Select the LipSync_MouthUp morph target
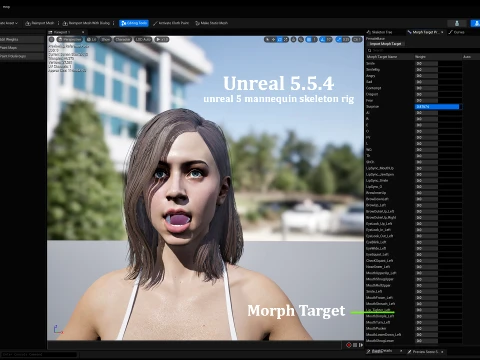Screen dimensions: 480x360 click(380, 168)
